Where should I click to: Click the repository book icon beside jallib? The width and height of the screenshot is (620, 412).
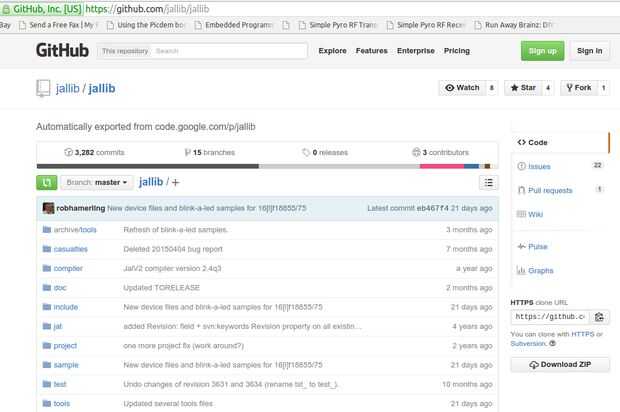pos(43,88)
